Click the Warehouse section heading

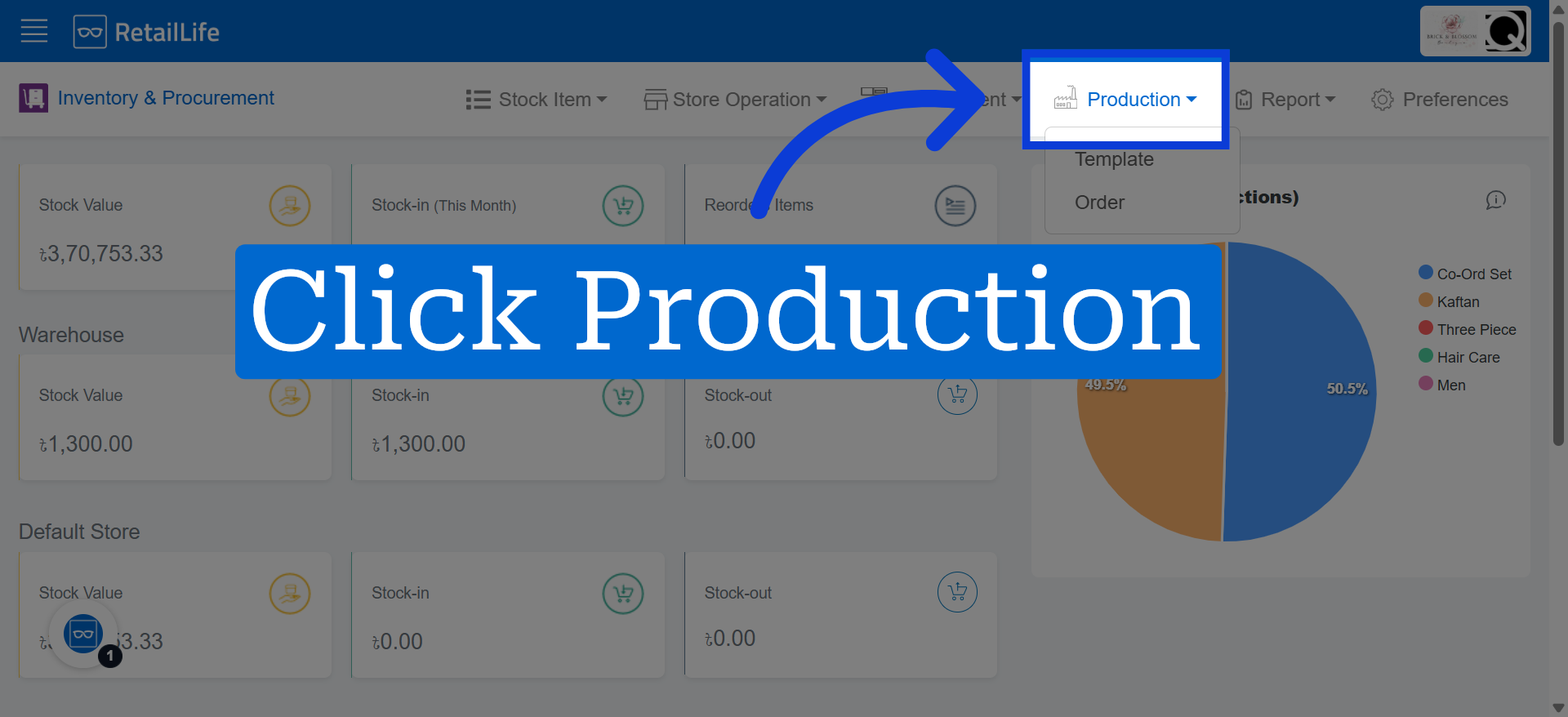pos(71,335)
